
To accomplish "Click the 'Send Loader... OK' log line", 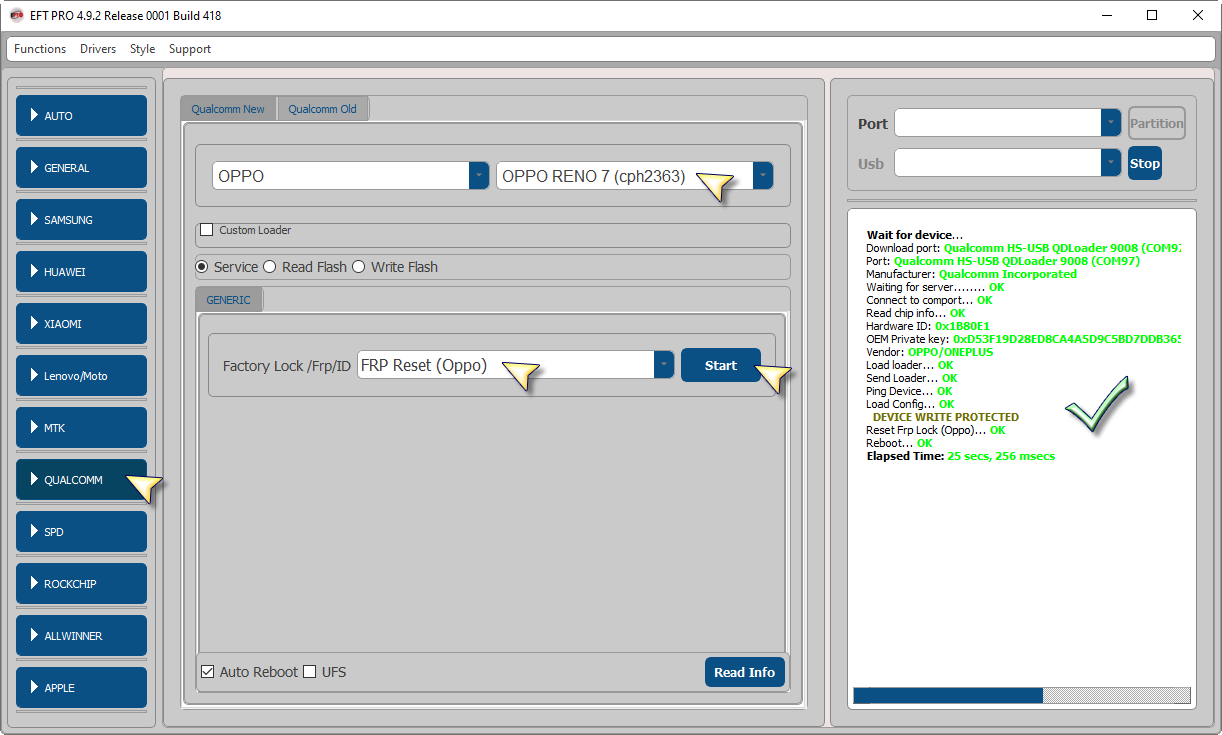I will (x=912, y=378).
